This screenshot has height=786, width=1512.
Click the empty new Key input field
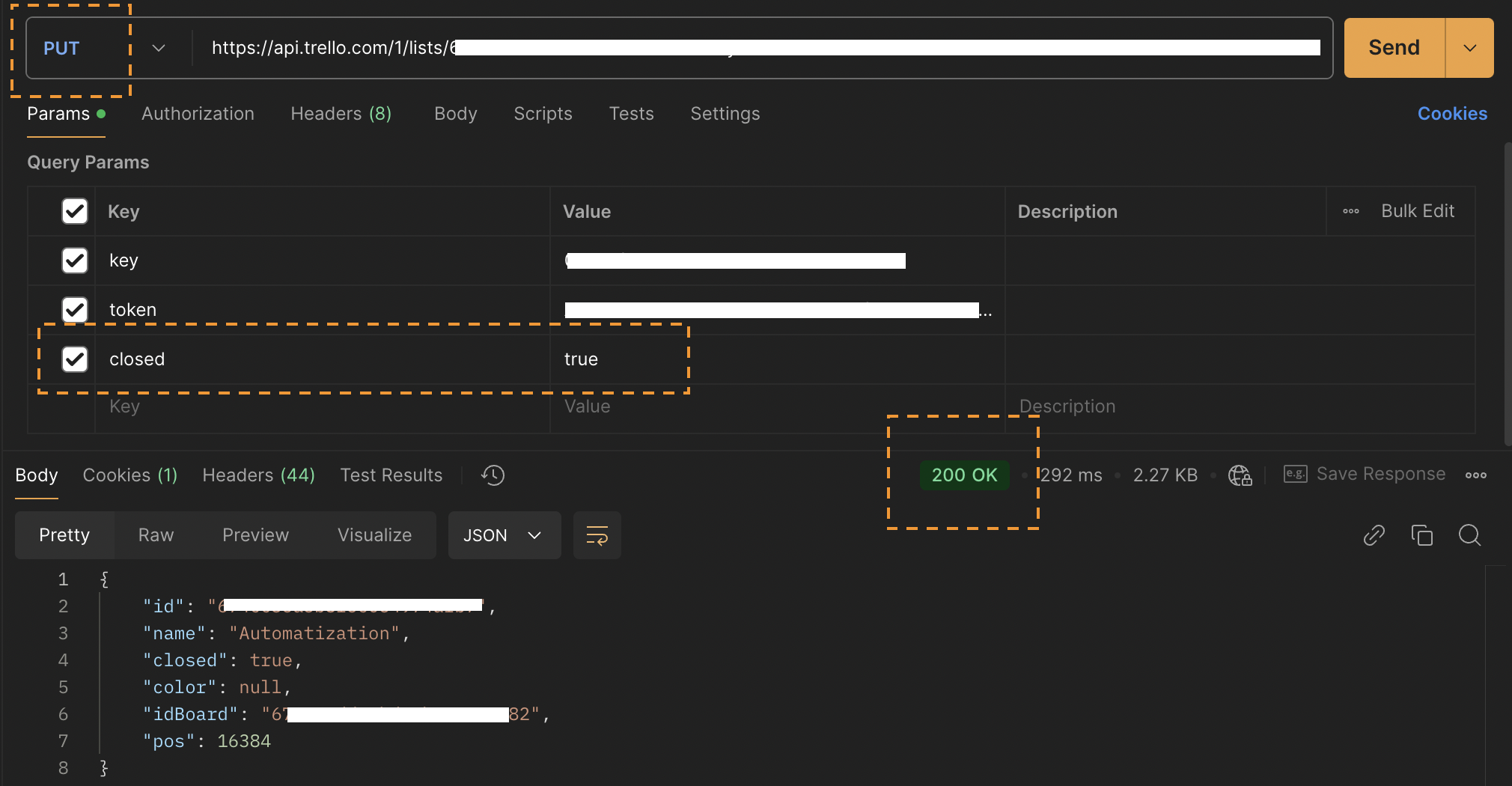(322, 406)
